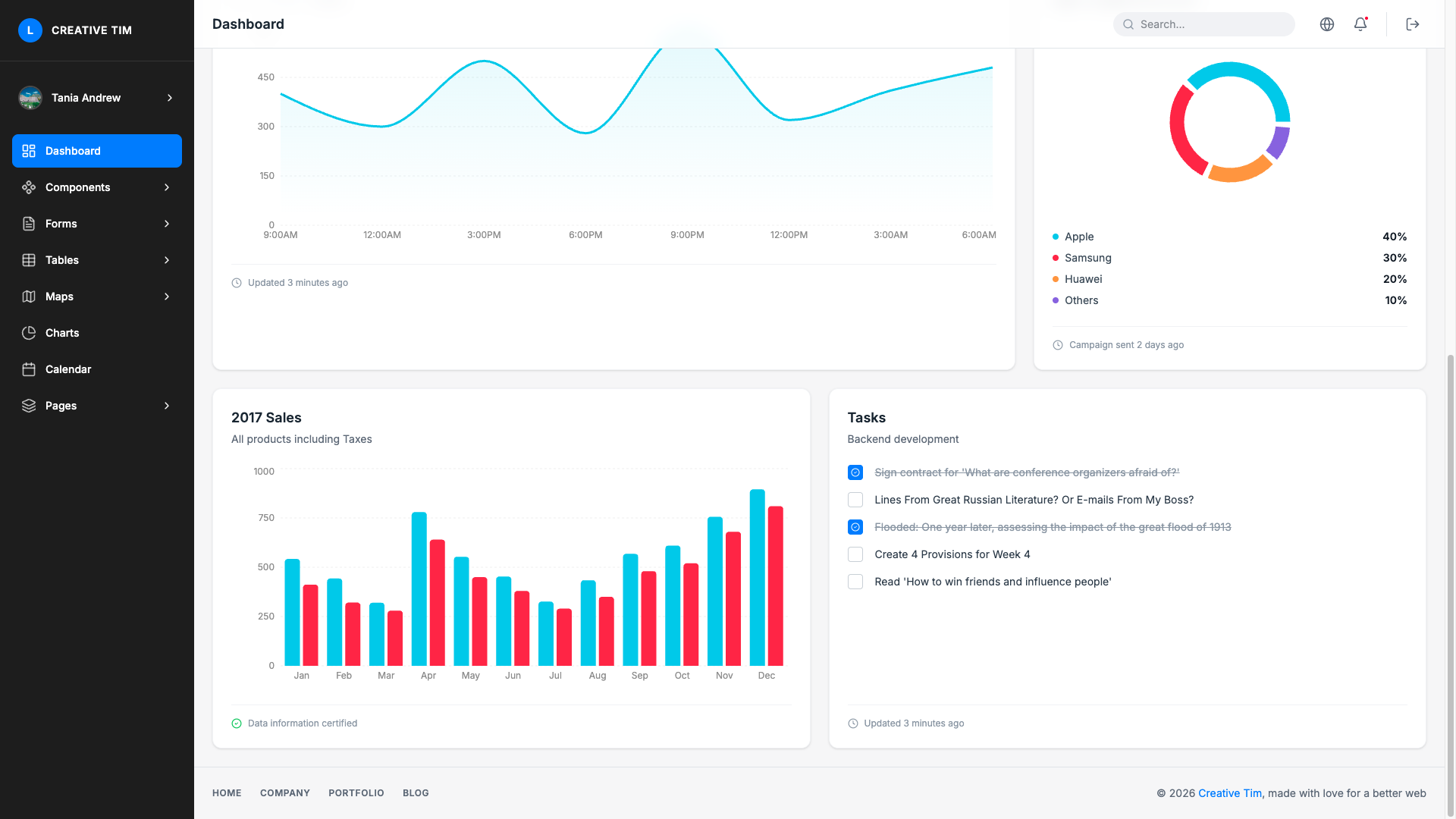Click the globe language icon

coord(1327,24)
